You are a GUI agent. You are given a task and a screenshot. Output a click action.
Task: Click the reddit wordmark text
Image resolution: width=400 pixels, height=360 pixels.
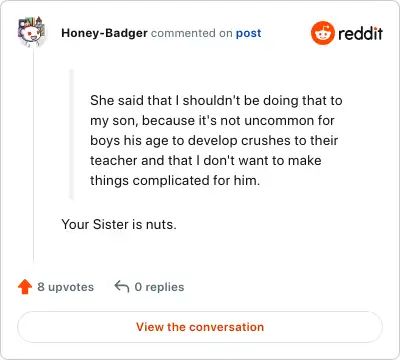point(360,34)
